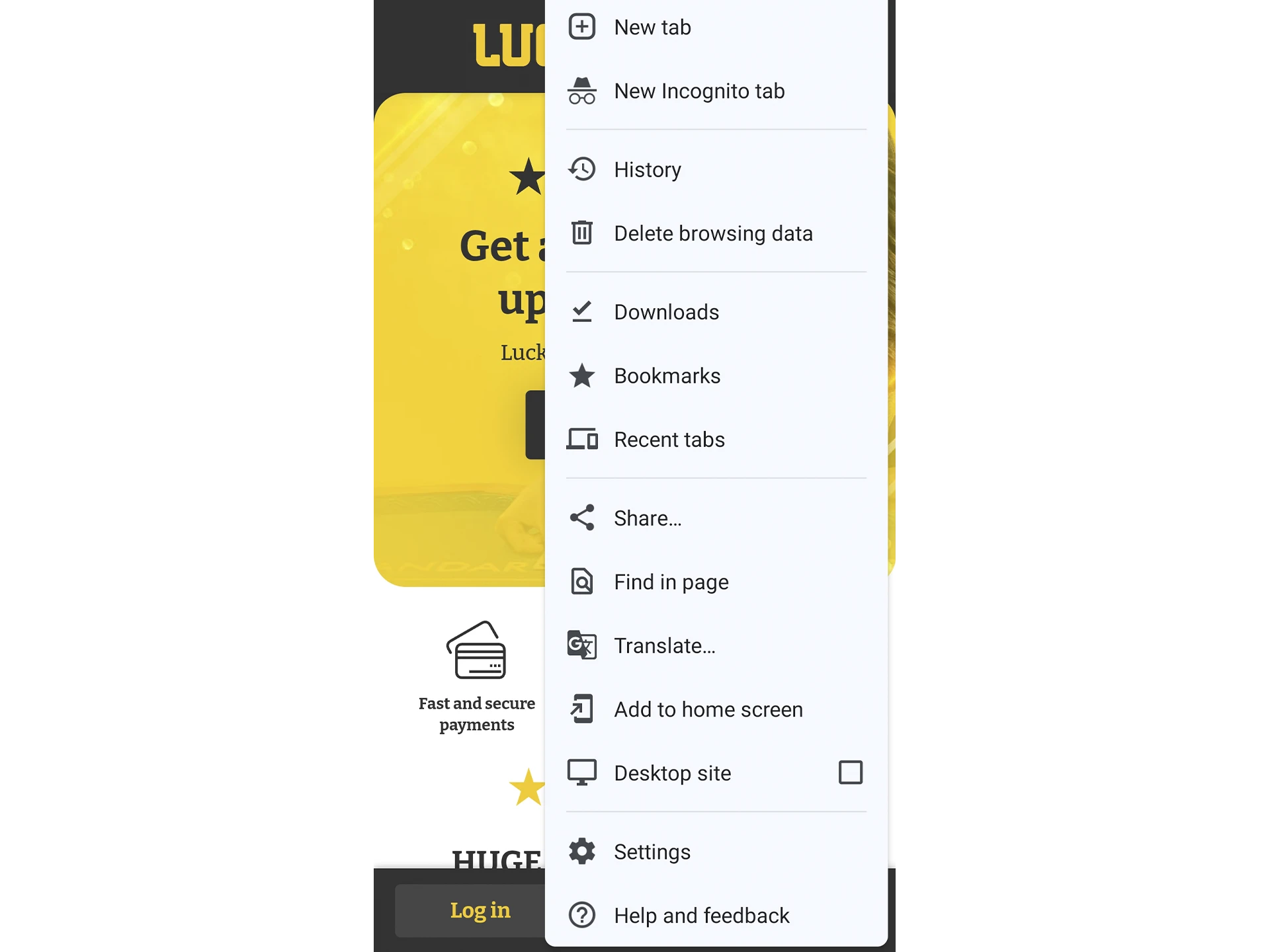Click the Downloads icon
This screenshot has width=1270, height=952.
point(583,312)
